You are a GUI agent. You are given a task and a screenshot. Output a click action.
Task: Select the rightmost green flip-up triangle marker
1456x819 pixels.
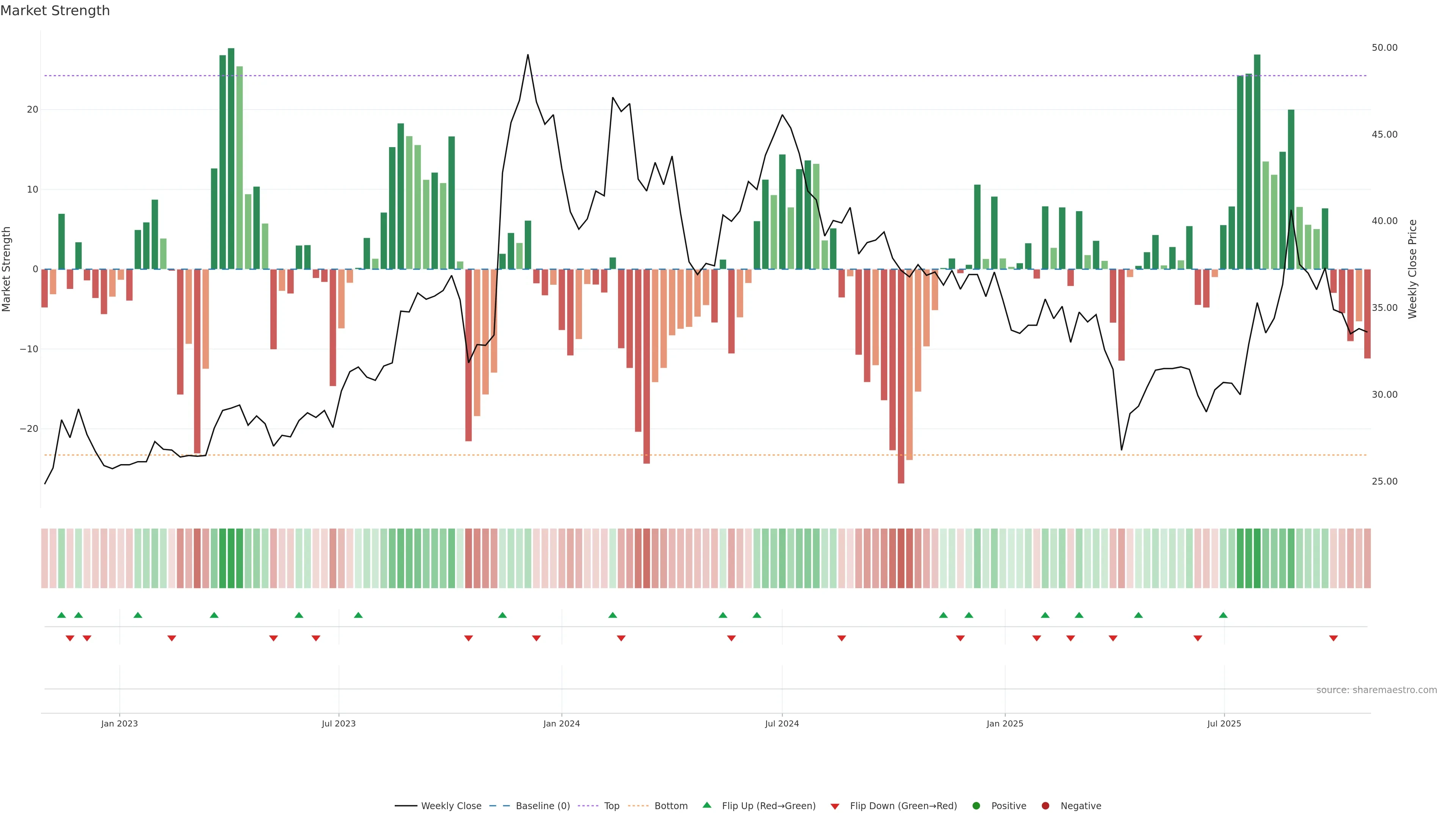click(1223, 615)
